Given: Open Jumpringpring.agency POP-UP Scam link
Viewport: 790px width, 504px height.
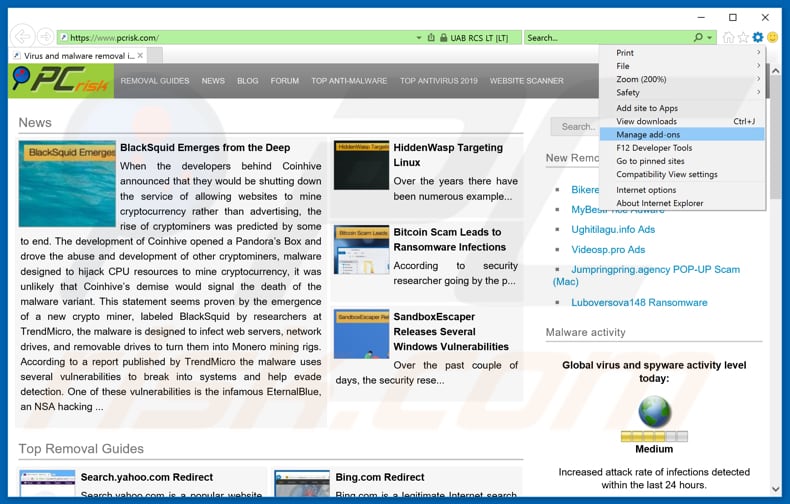Looking at the screenshot, I should tap(655, 270).
